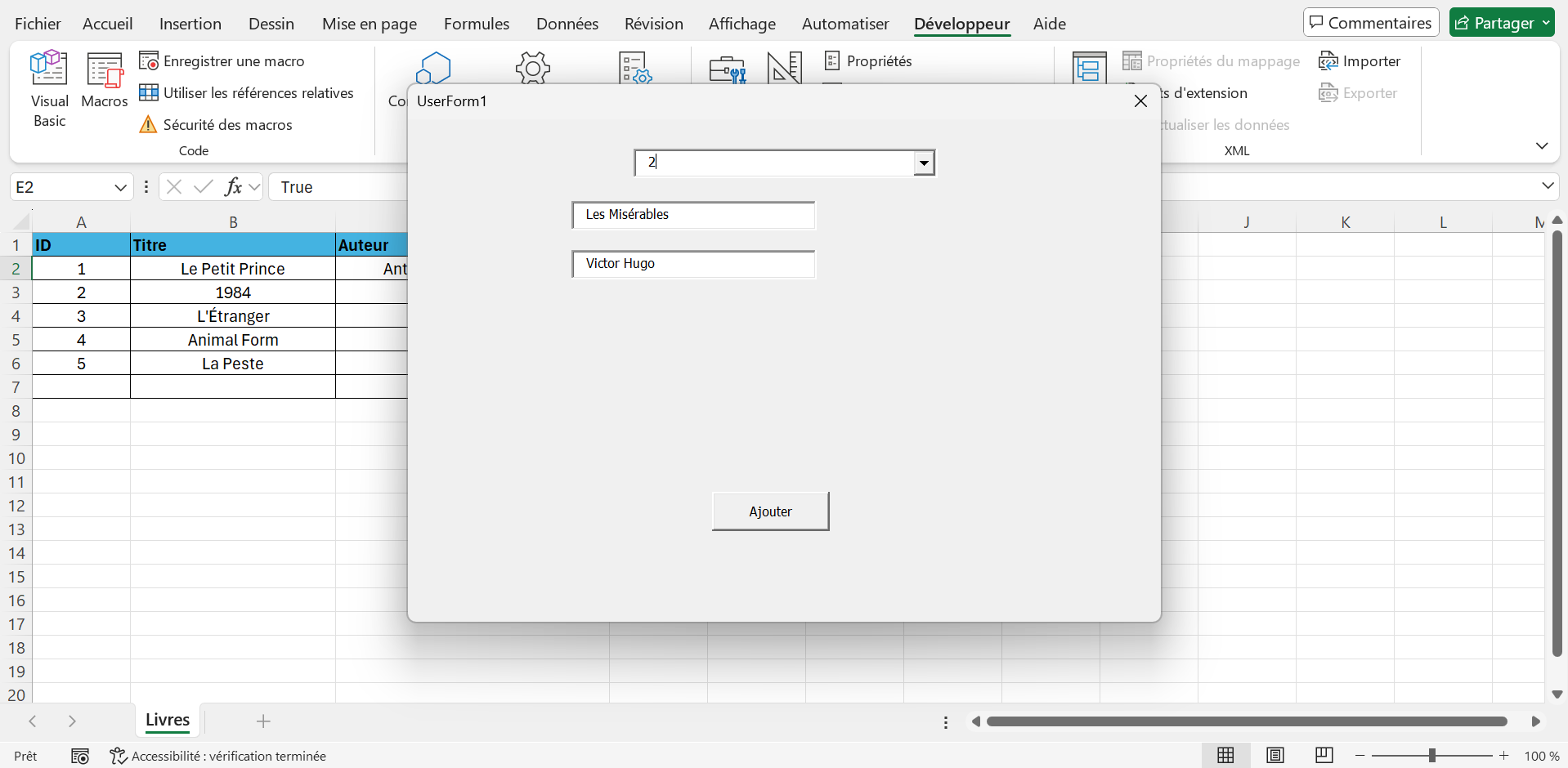The width and height of the screenshot is (1568, 768).
Task: Open the XML Source icon
Action: coord(1090,67)
